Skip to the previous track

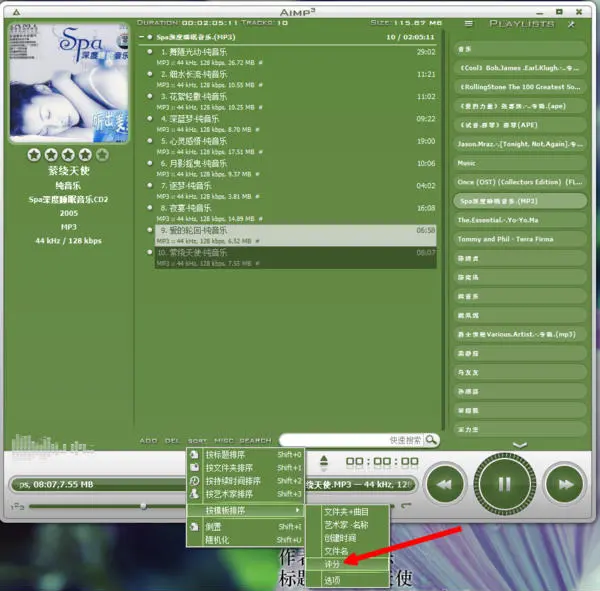coord(445,484)
